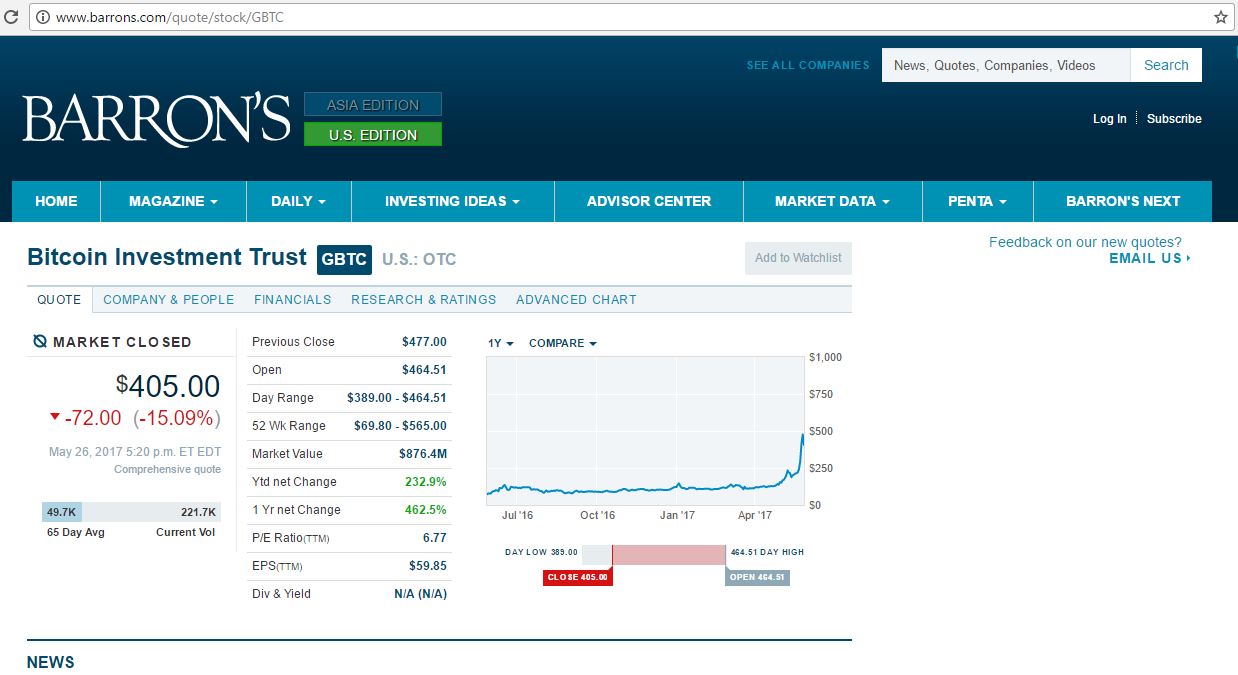Click the GBTC ticker badge
The width and height of the screenshot is (1238, 675).
[344, 259]
